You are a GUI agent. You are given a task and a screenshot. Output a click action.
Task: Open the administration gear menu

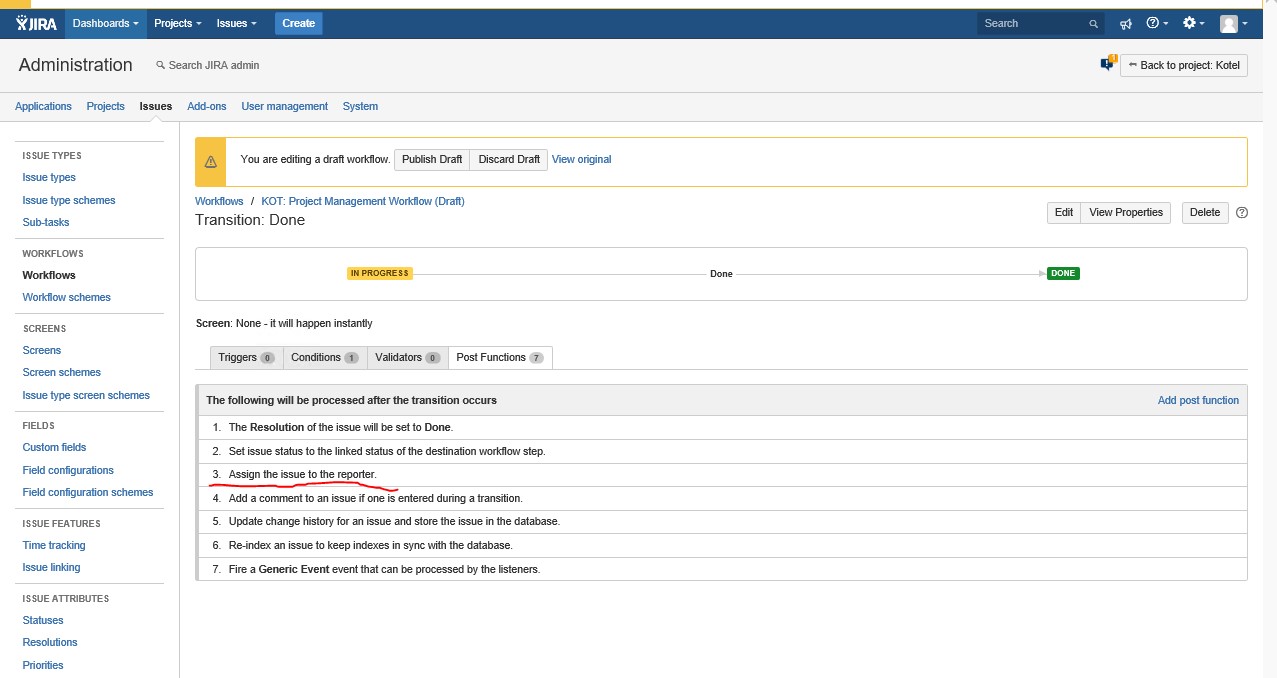1193,23
